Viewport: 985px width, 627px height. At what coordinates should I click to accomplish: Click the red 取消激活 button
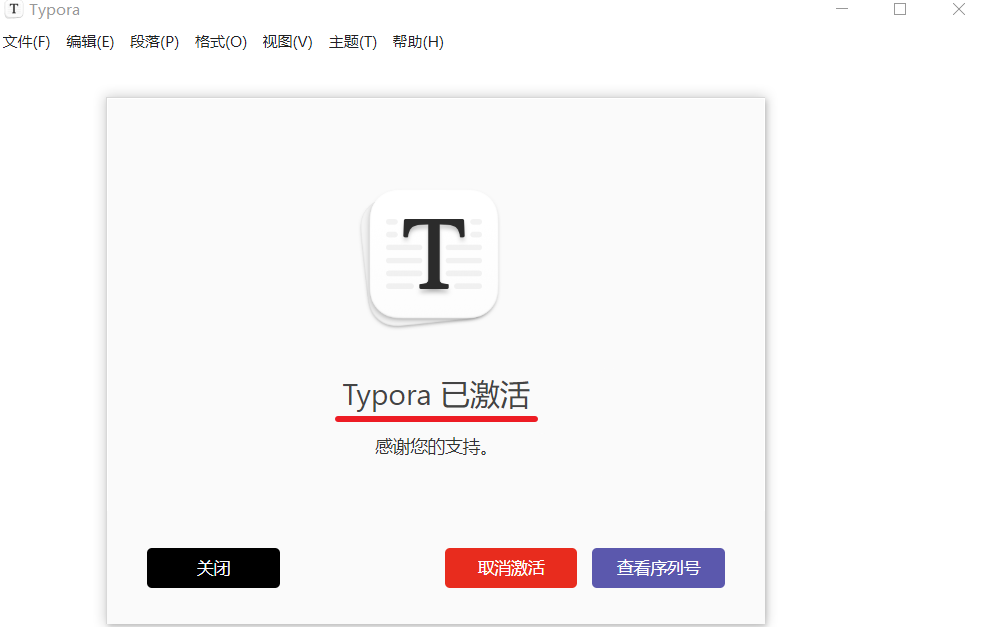(x=511, y=568)
